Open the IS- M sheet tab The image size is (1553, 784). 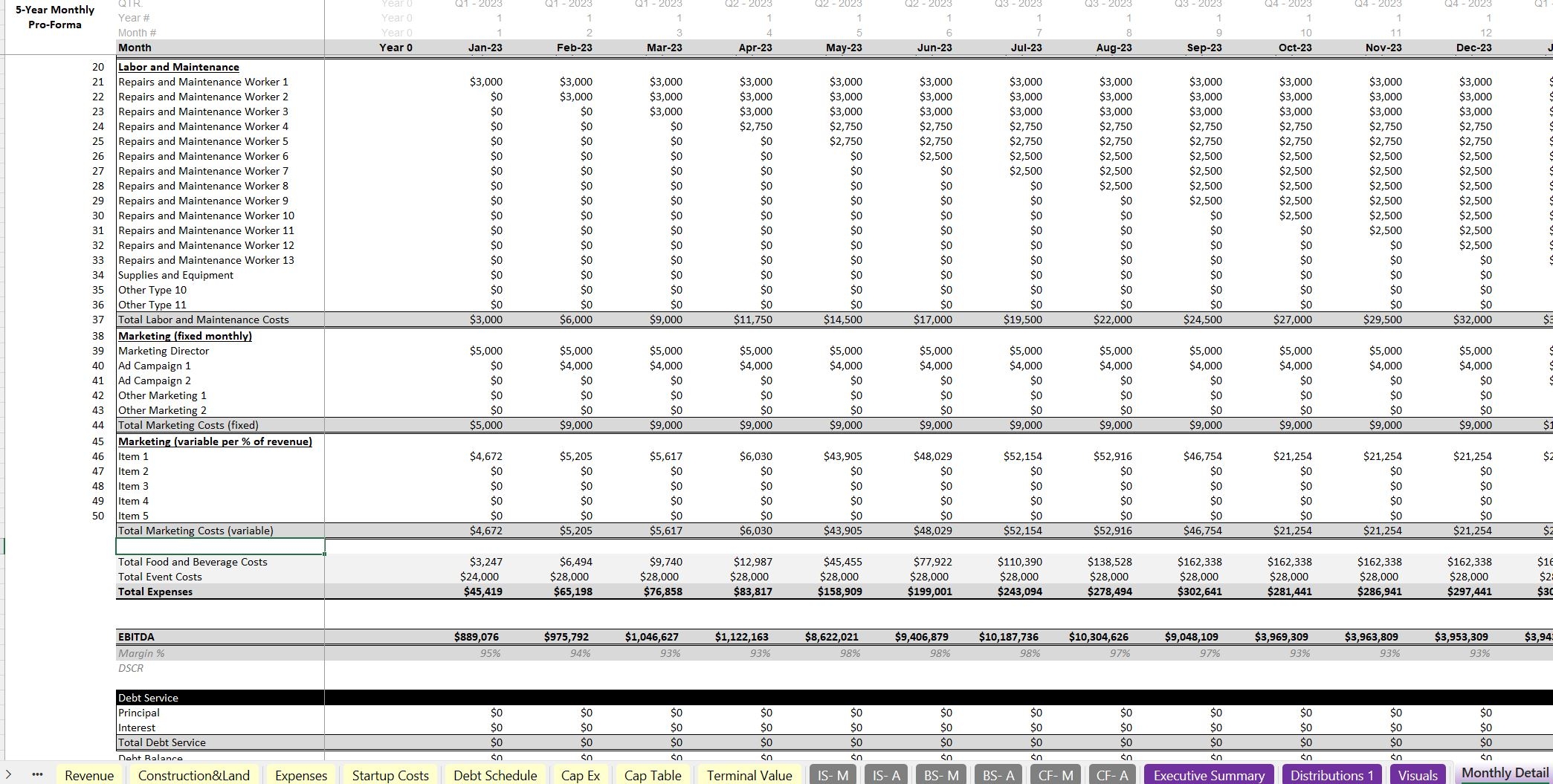click(x=833, y=775)
